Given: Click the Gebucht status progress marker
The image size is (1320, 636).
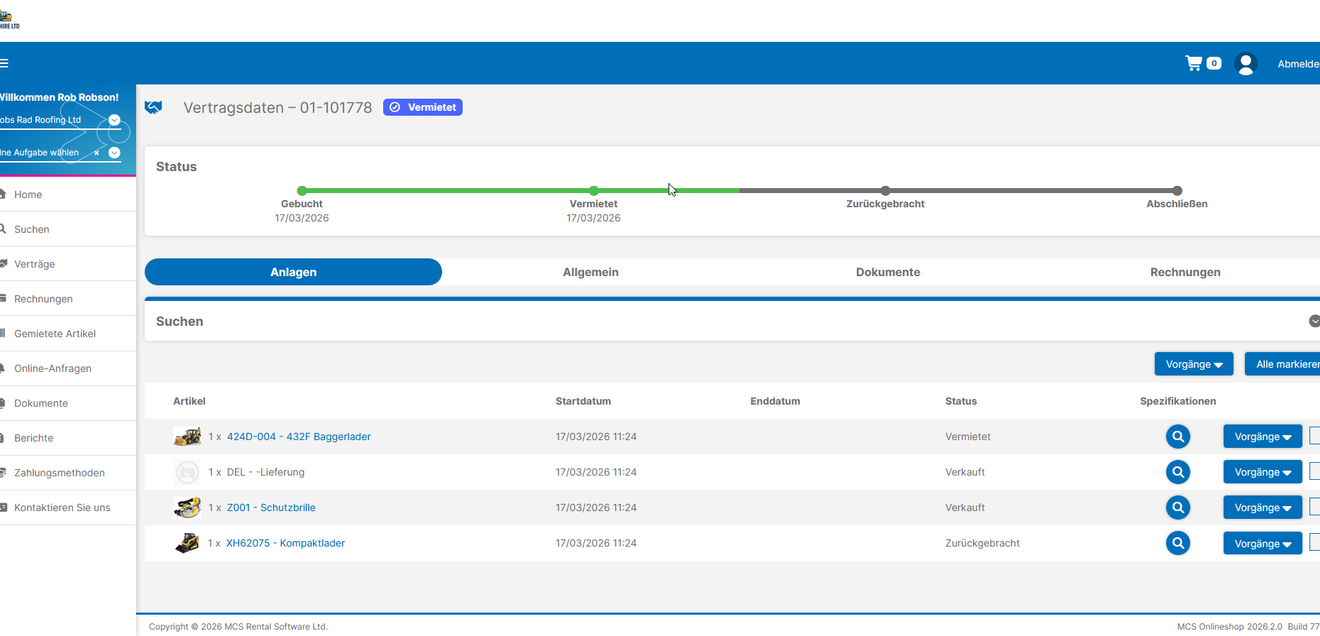Looking at the screenshot, I should tap(302, 191).
